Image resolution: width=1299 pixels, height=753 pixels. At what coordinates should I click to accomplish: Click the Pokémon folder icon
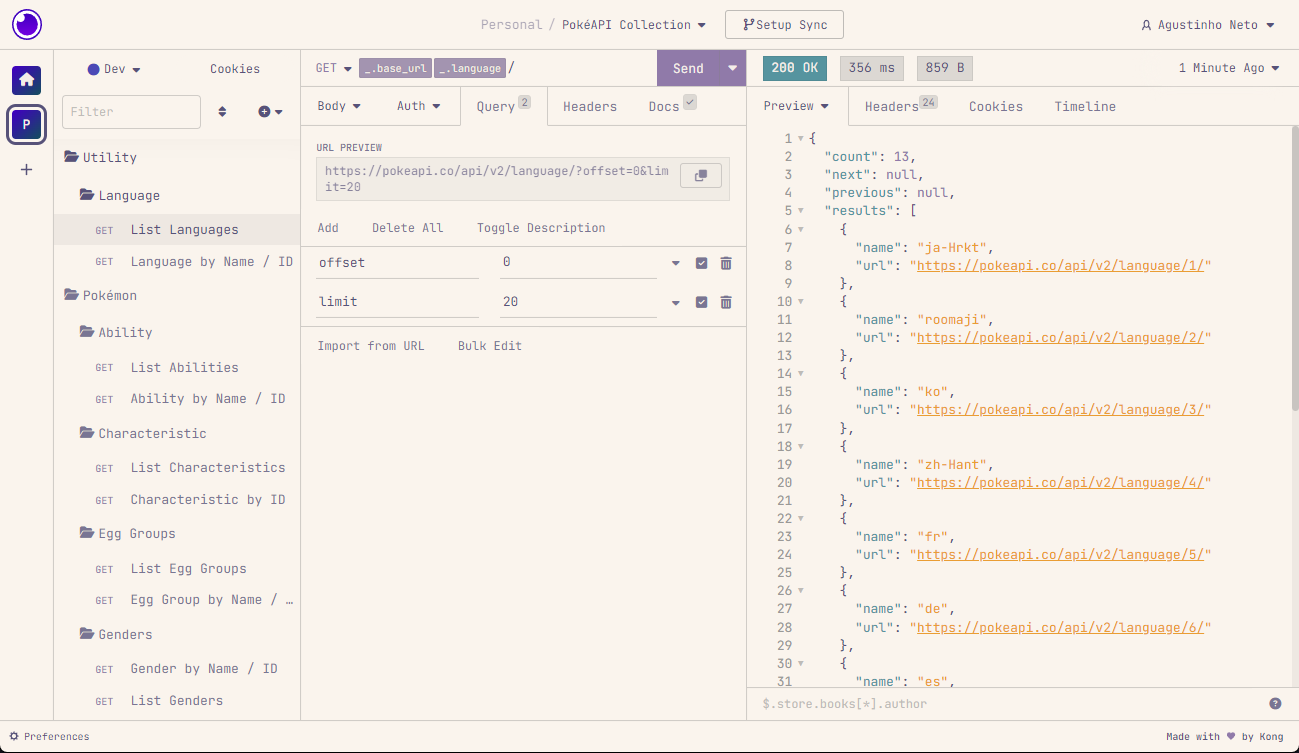point(71,295)
